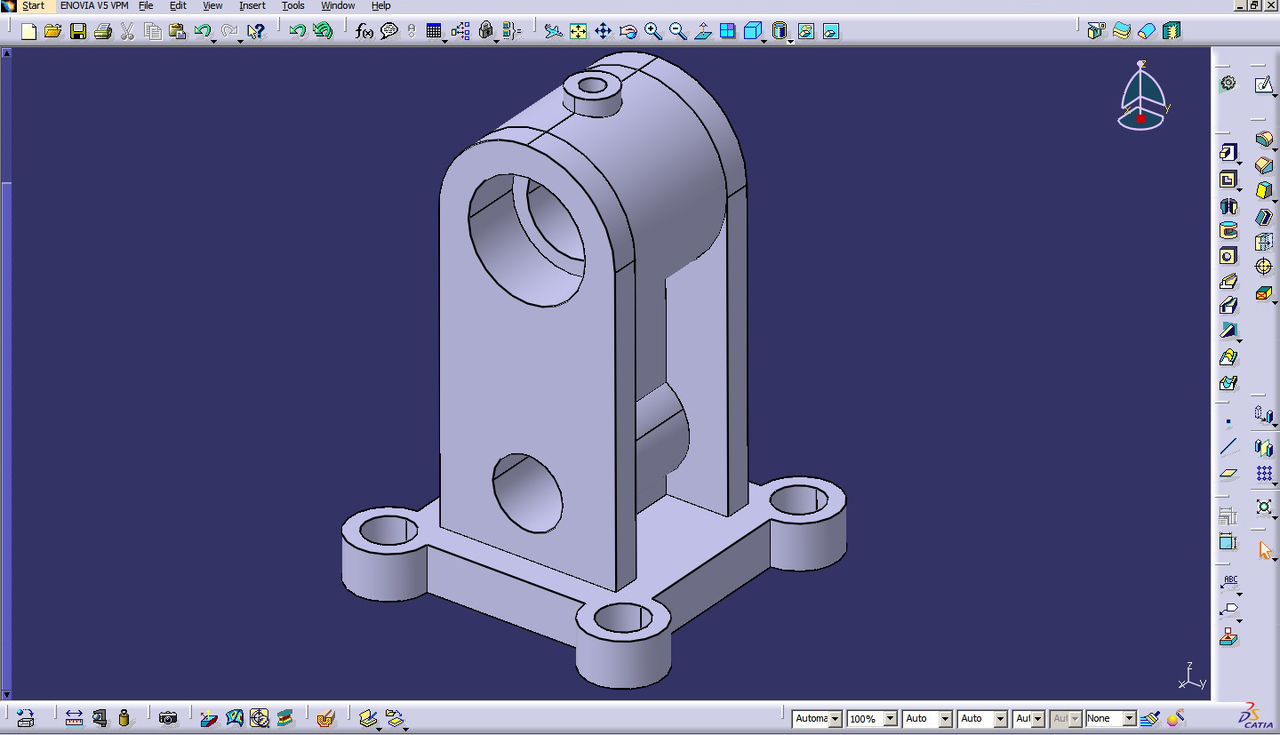Viewport: 1280px width, 735px height.
Task: Select the Pocket tool
Action: pyautogui.click(x=1228, y=180)
